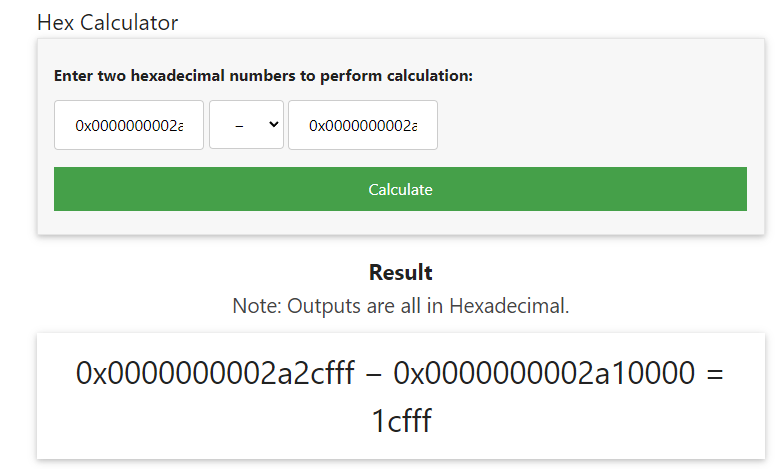Screen dimensions: 775x469
Task: Click the result value 1cfff
Action: coord(401,421)
